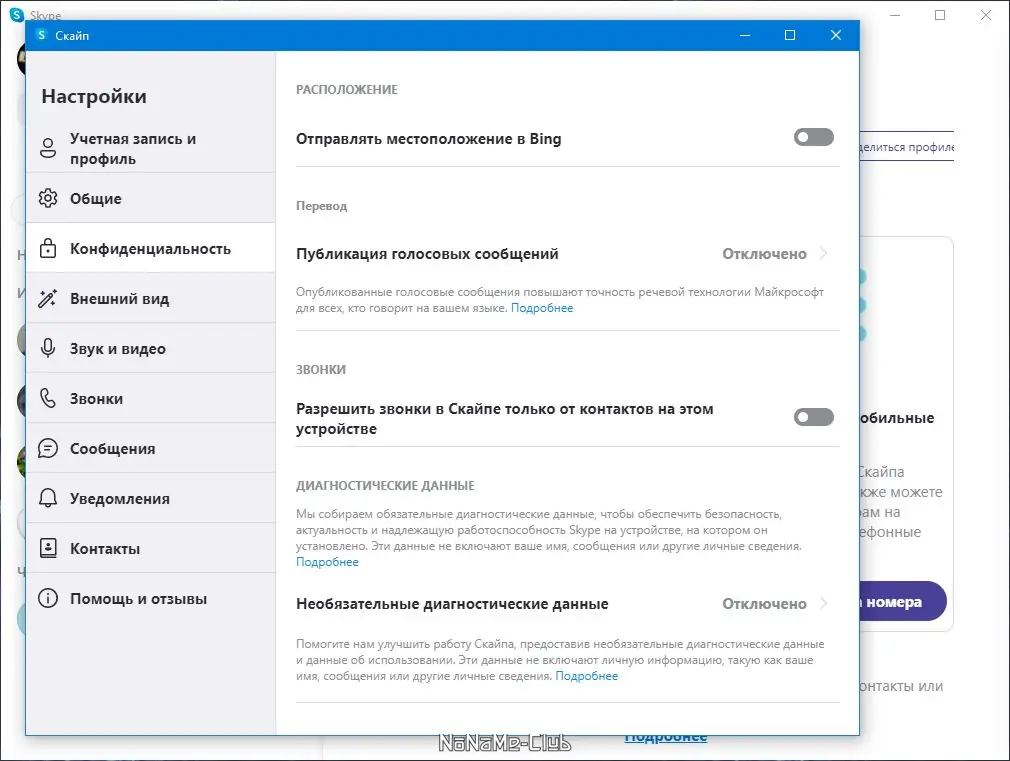Click the Настройки heading

click(x=94, y=96)
